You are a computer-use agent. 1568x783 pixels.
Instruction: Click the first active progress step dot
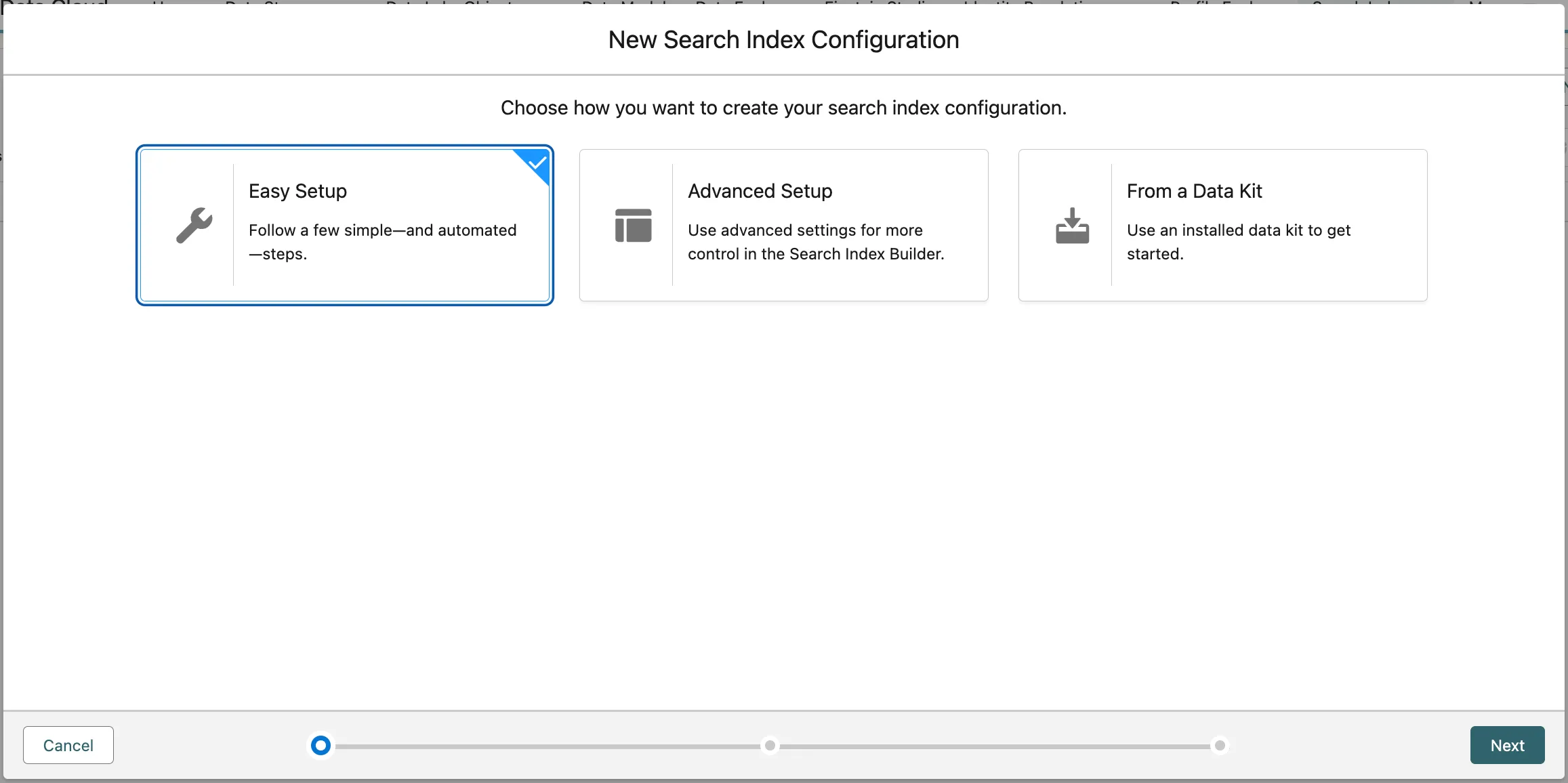coord(321,745)
